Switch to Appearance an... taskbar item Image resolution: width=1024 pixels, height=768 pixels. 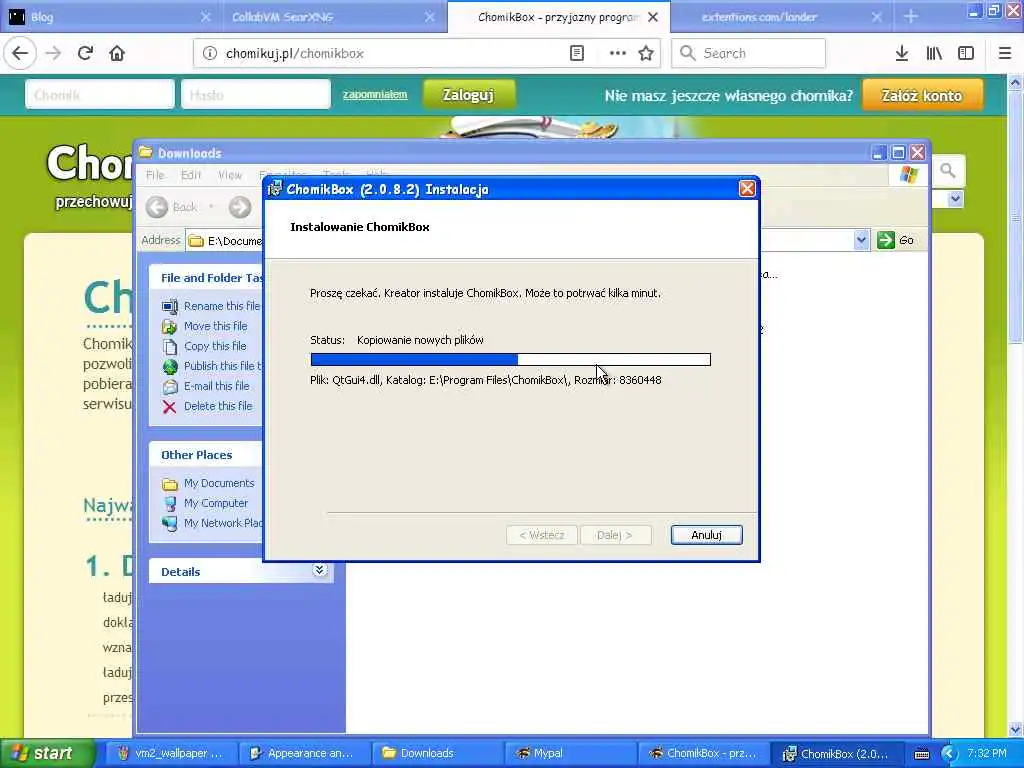click(304, 754)
